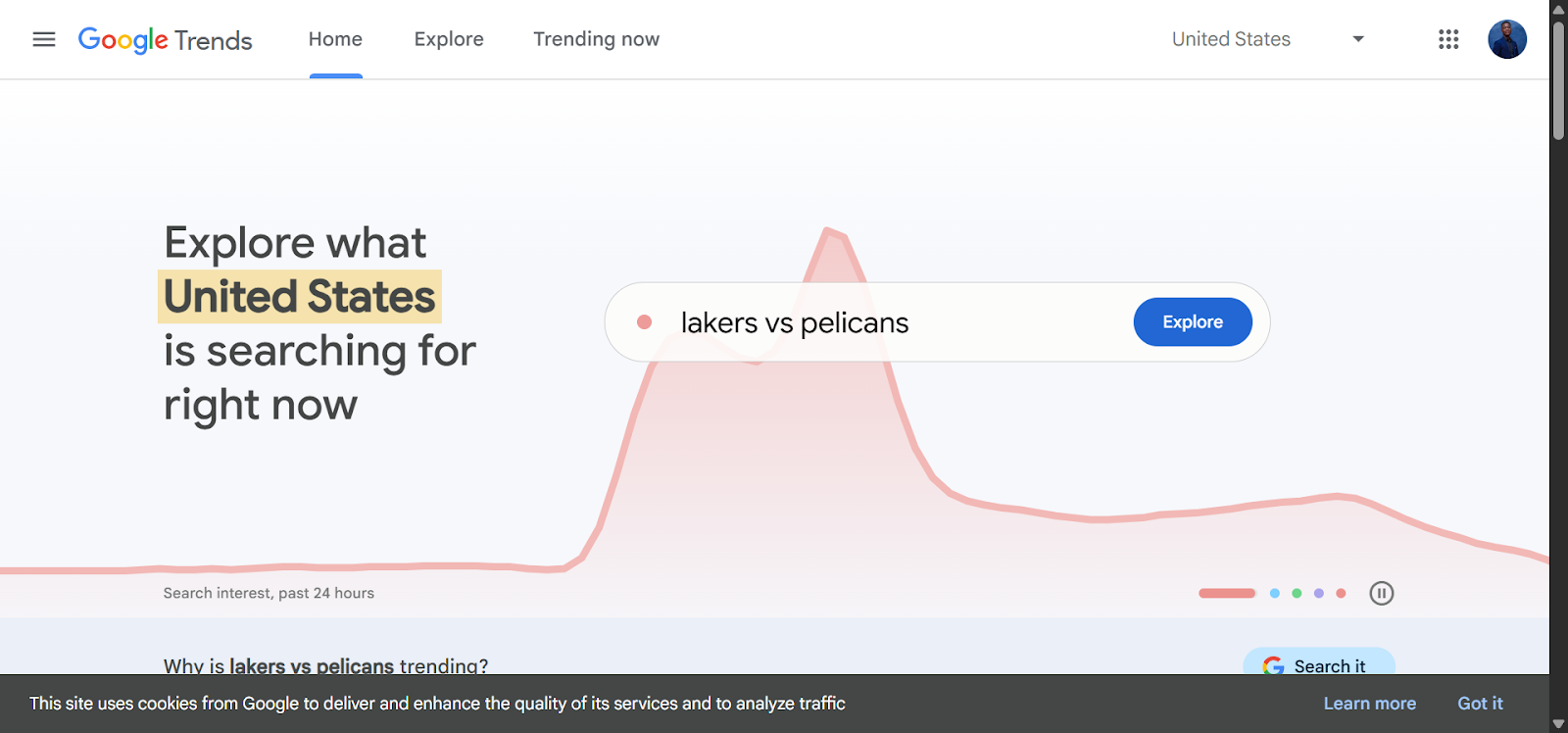The height and width of the screenshot is (733, 1568).
Task: Click the Explore button beside the search bar
Action: (1192, 321)
